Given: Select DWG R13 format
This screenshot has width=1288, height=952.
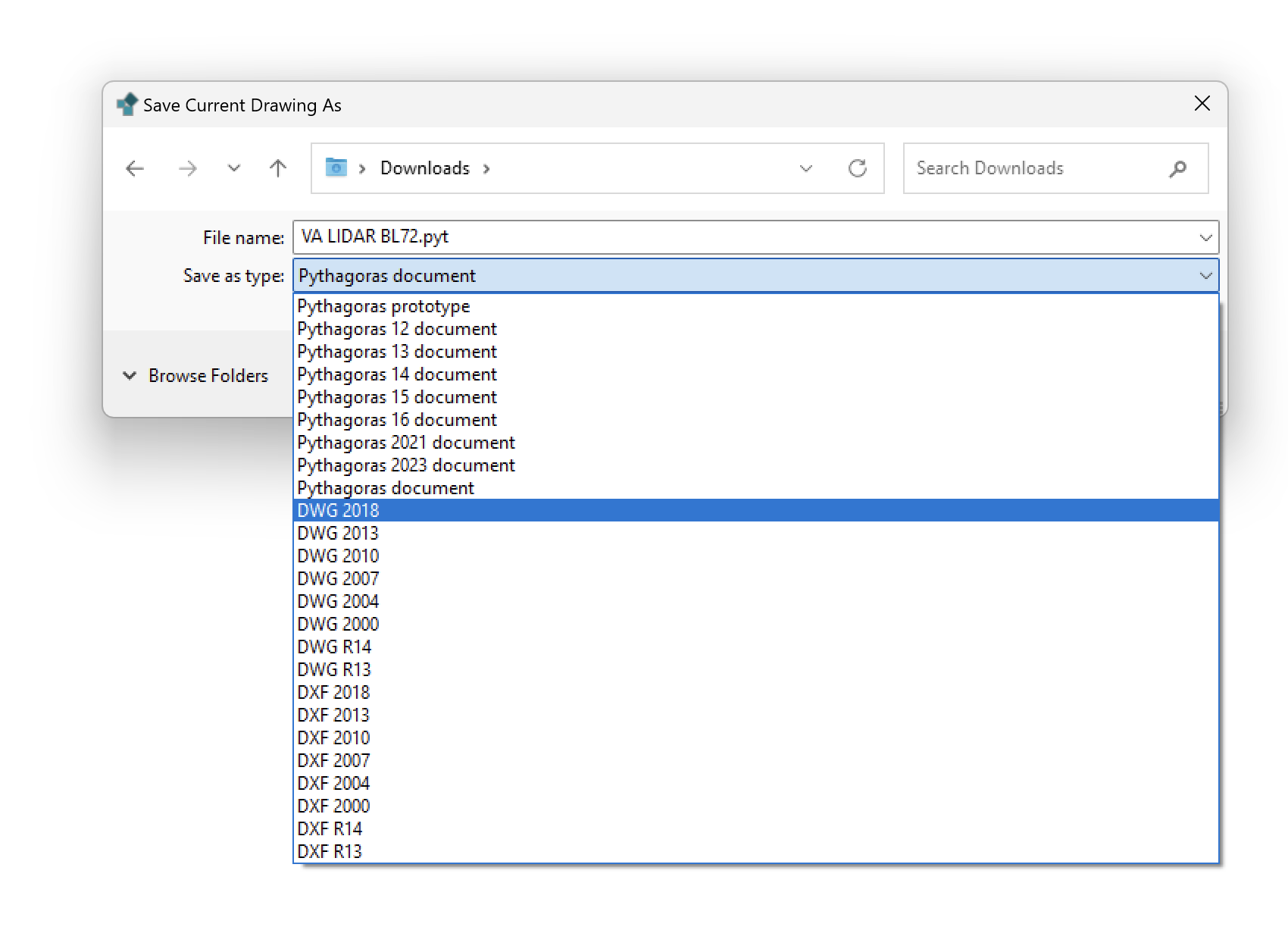Looking at the screenshot, I should pos(756,670).
